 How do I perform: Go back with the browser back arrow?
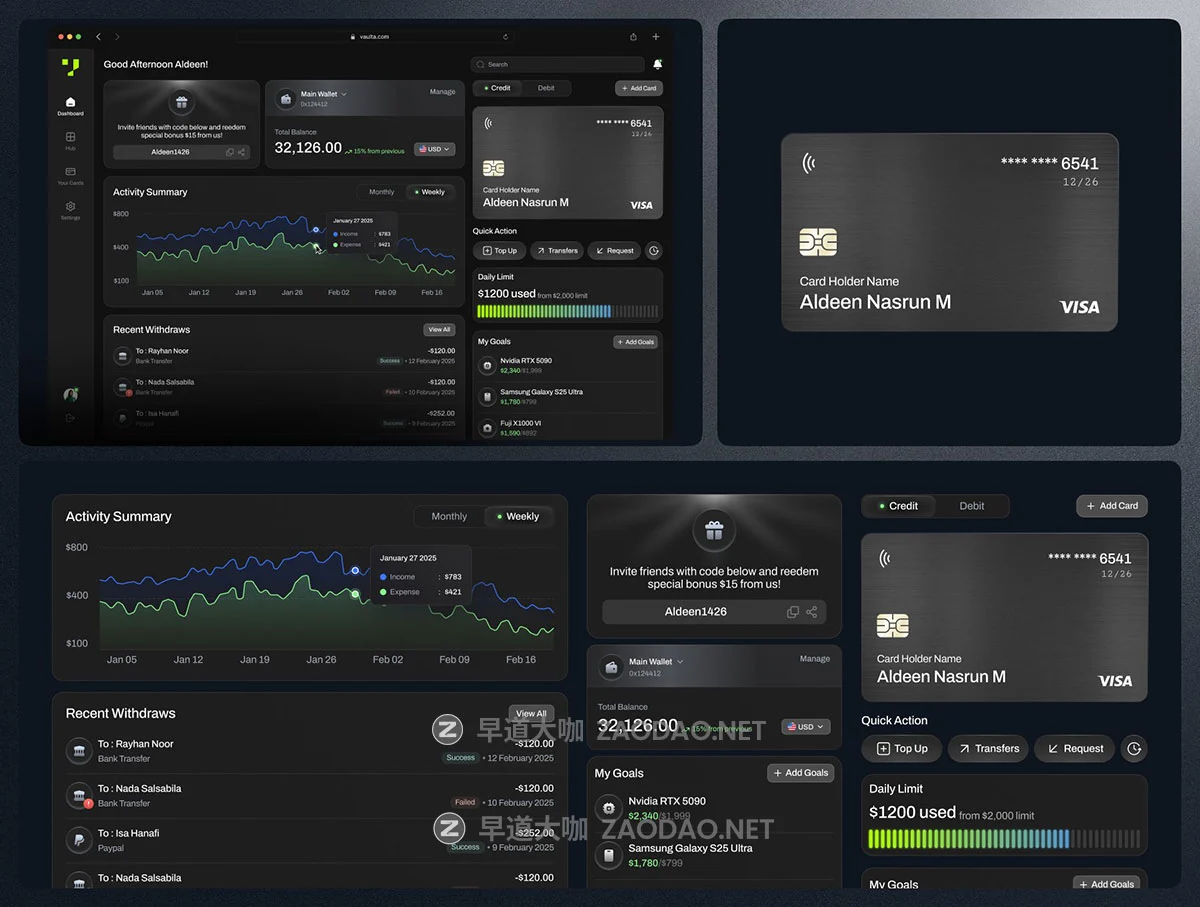click(x=98, y=37)
